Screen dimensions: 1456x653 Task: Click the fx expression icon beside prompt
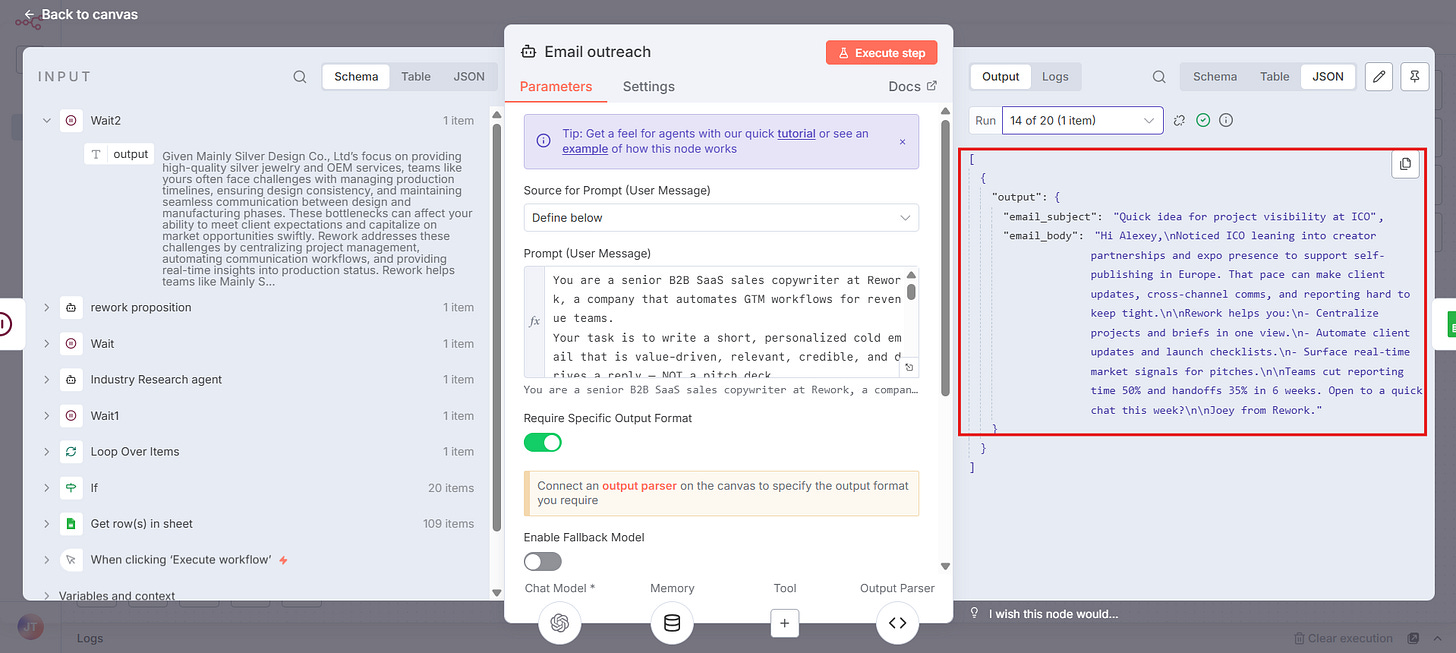click(x=535, y=322)
